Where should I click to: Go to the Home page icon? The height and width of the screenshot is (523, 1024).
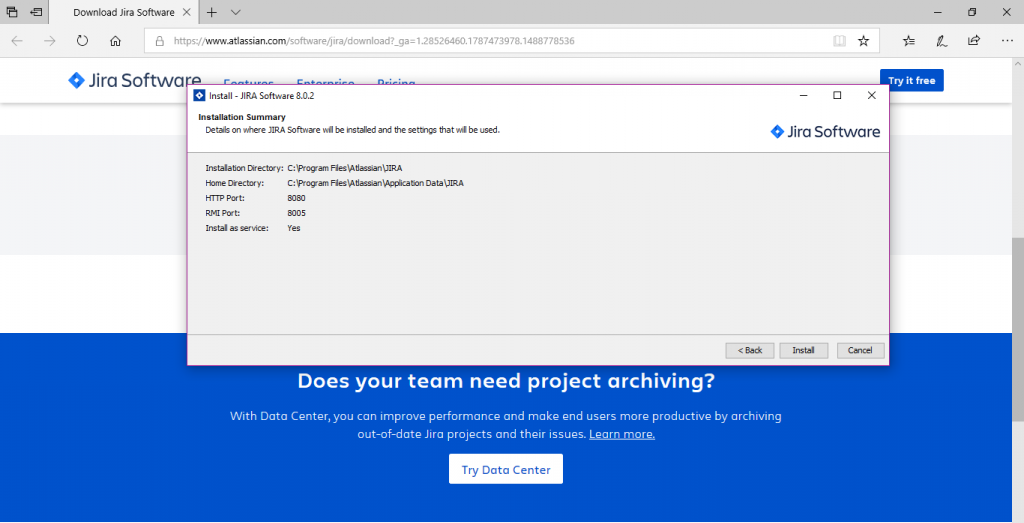(x=116, y=40)
